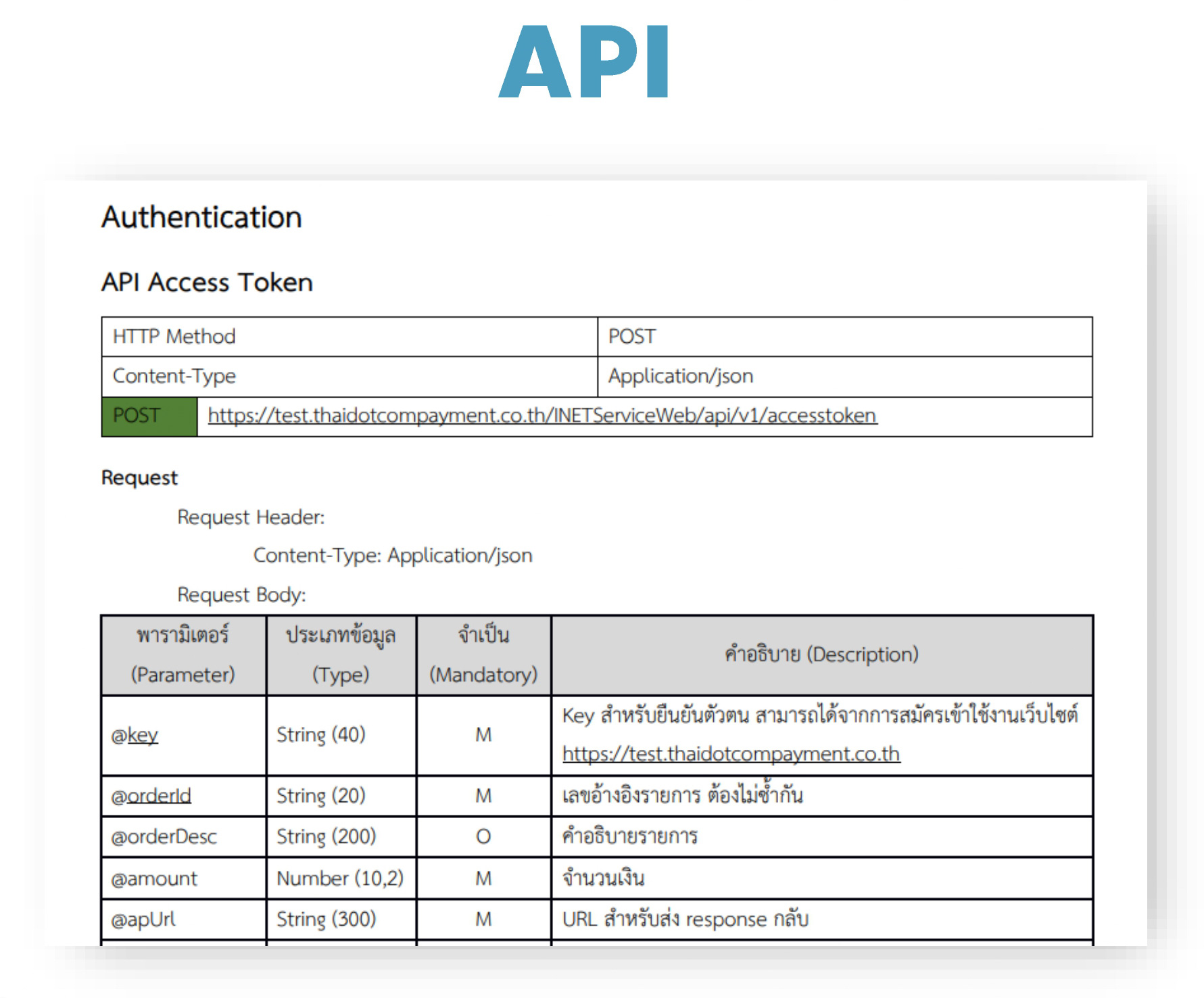Click the String (40) type cell
1204x998 pixels.
341,736
